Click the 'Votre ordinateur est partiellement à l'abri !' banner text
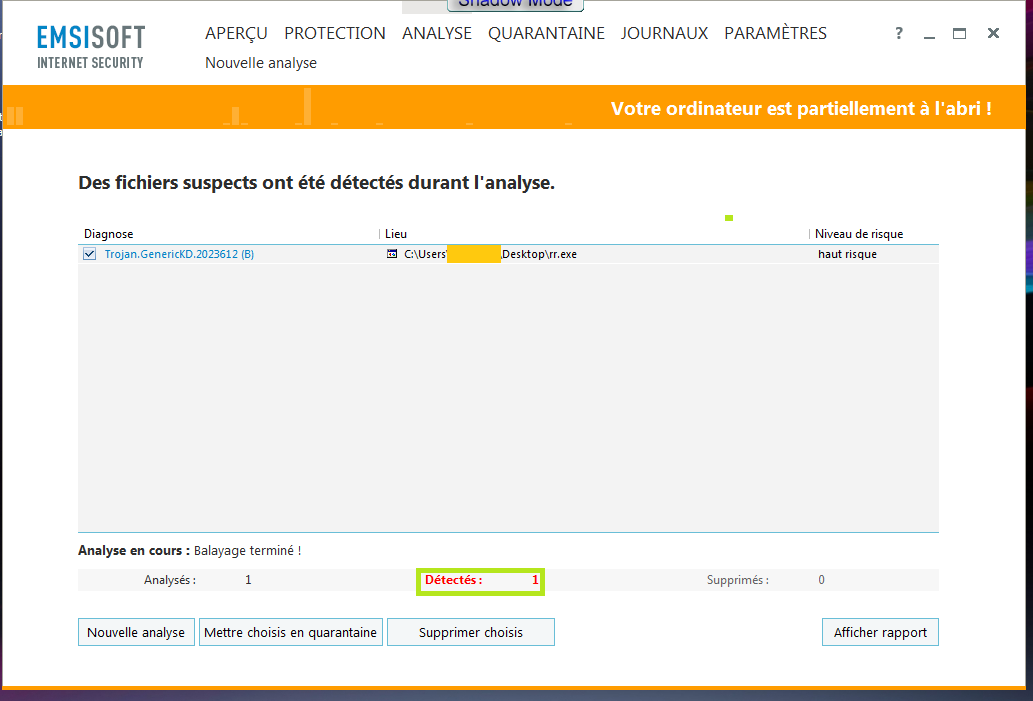 point(801,108)
